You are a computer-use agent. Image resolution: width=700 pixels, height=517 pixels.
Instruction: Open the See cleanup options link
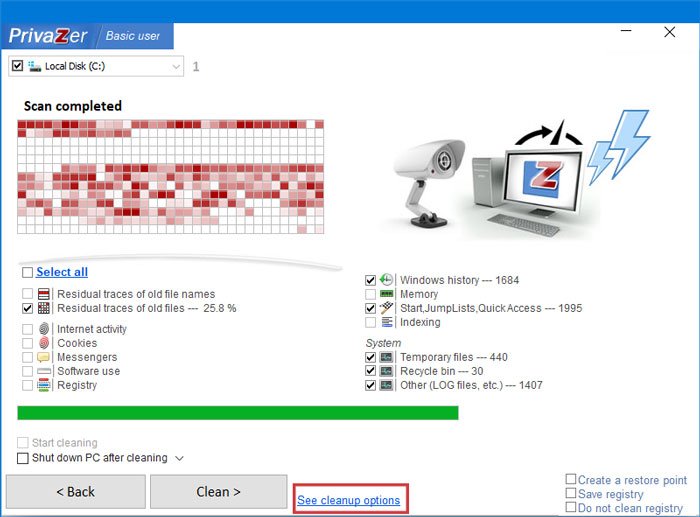coord(349,500)
